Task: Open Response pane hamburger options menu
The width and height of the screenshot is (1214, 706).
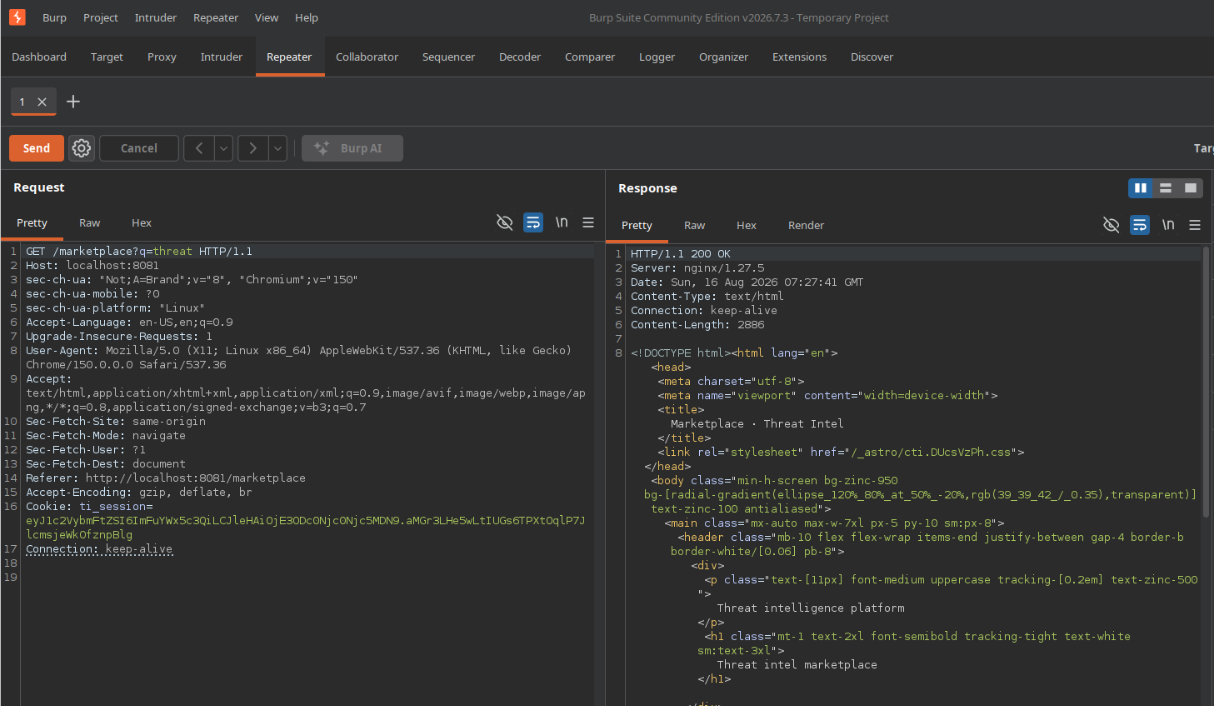Action: 1194,225
